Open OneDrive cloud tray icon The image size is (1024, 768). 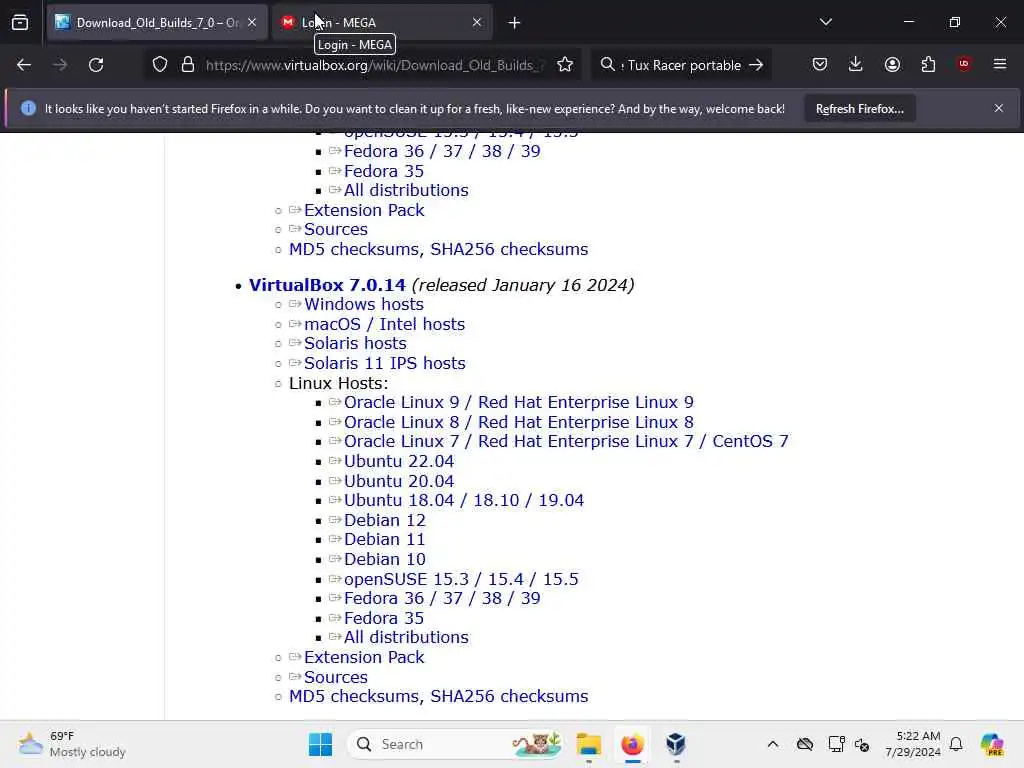805,744
